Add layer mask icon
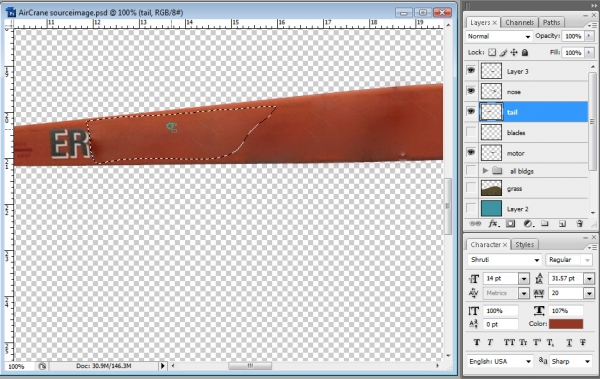Screen dimensions: 600x379 [x=510, y=224]
